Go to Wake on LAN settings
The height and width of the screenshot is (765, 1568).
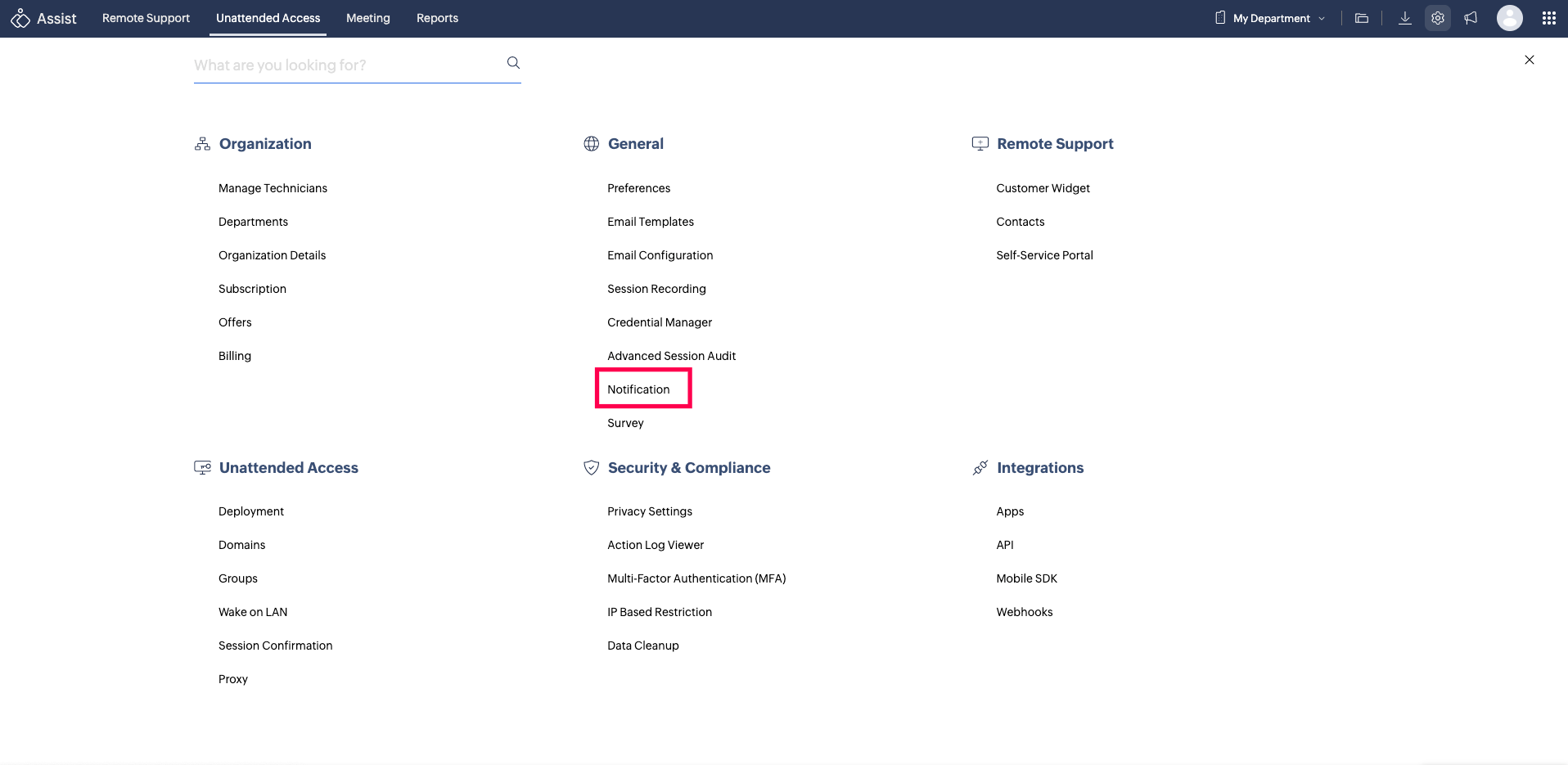point(253,612)
